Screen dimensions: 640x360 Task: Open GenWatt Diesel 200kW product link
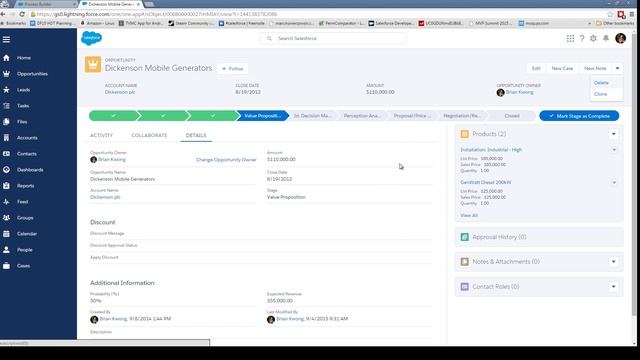click(x=486, y=182)
